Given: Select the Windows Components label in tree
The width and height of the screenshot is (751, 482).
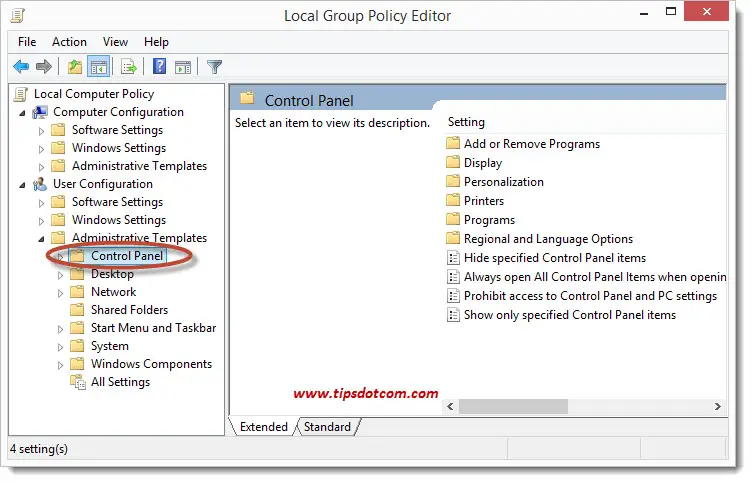Looking at the screenshot, I should tap(151, 364).
